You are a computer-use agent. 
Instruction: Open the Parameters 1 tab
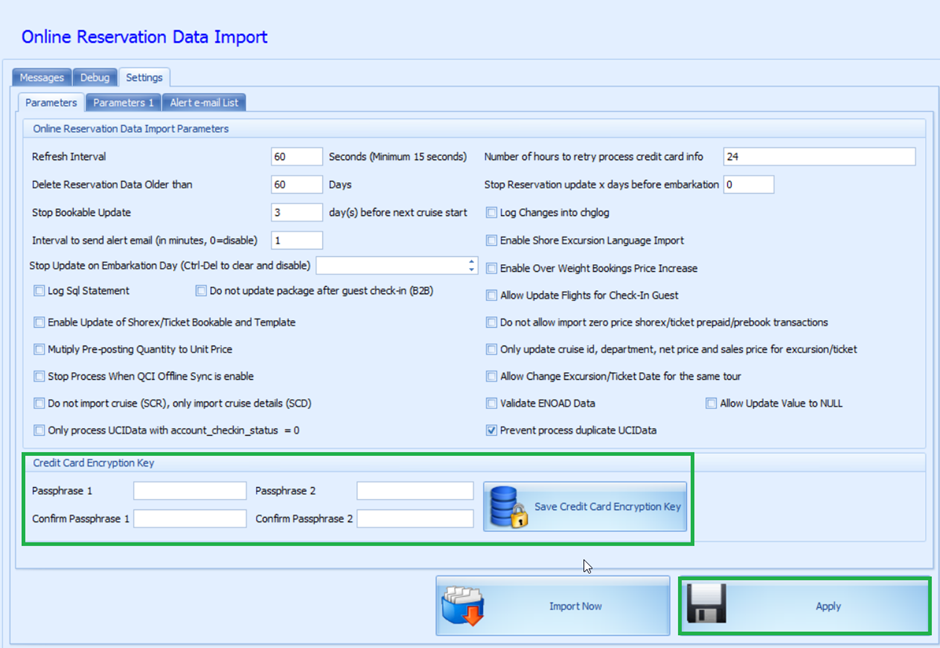tap(123, 102)
